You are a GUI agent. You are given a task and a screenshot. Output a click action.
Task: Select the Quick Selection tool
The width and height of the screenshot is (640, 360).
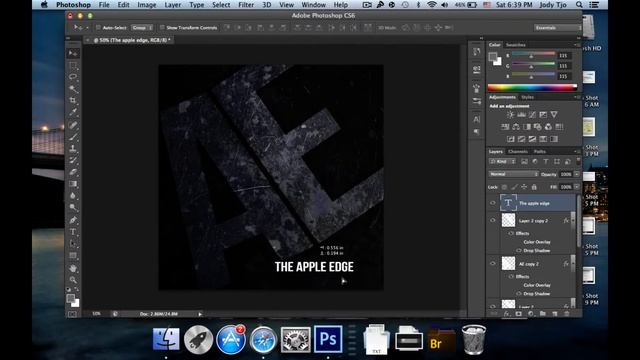point(73,89)
